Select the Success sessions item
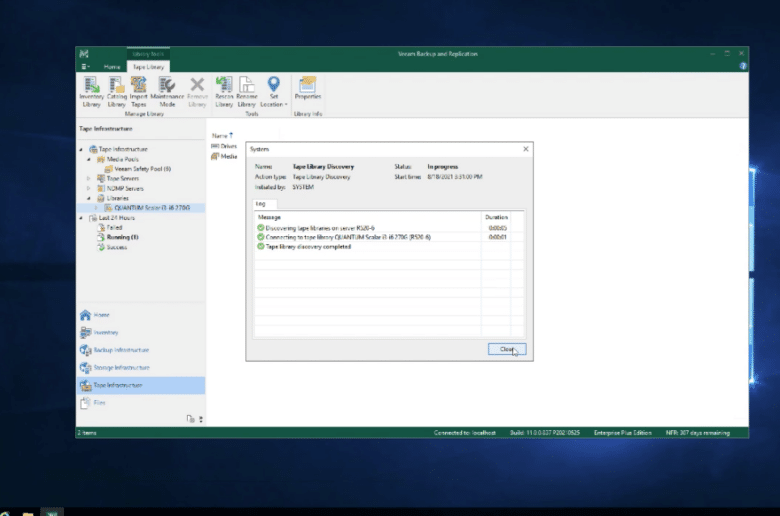 tap(112, 247)
